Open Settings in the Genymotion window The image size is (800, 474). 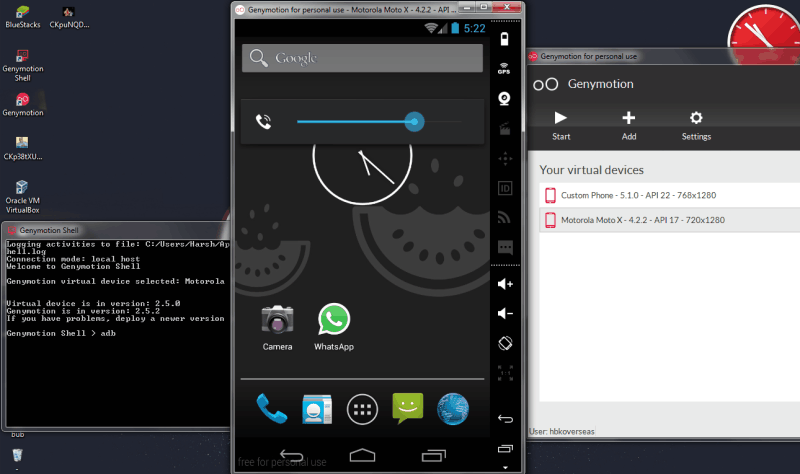coord(696,126)
